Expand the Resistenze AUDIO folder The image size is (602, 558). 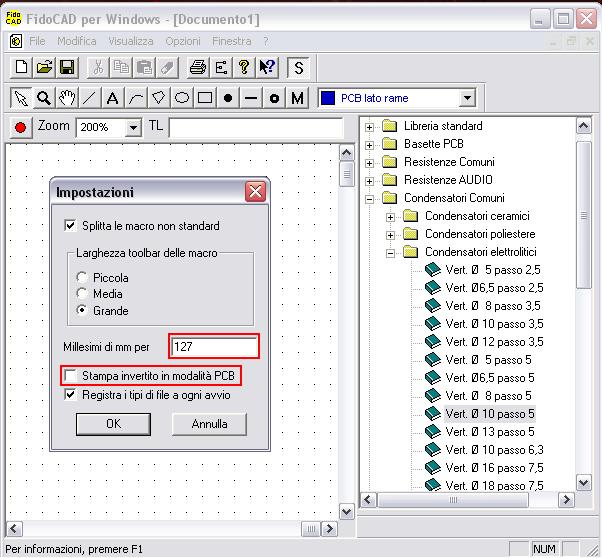(369, 181)
